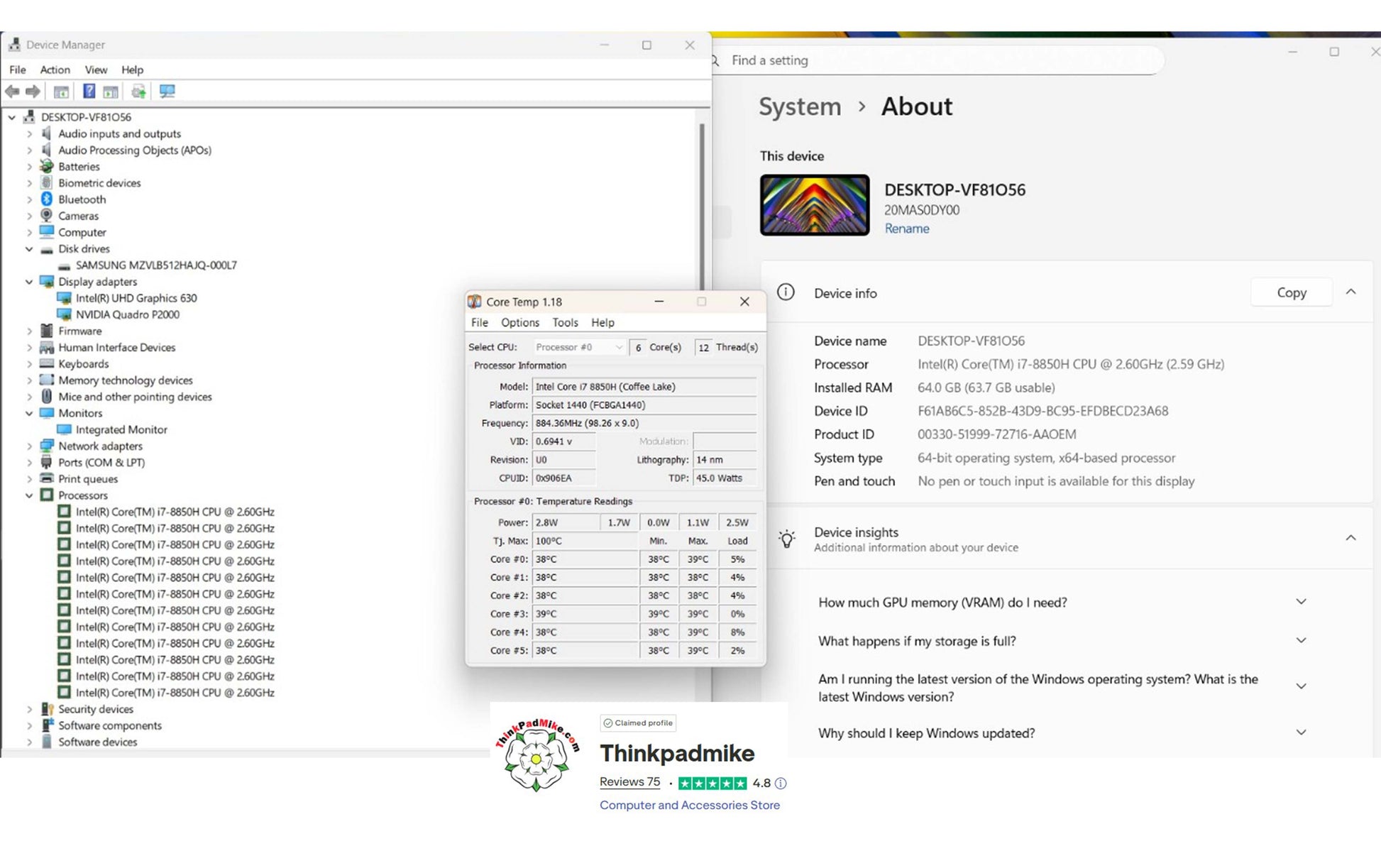Open the Select CPU dropdown
The width and height of the screenshot is (1381, 868).
[579, 347]
